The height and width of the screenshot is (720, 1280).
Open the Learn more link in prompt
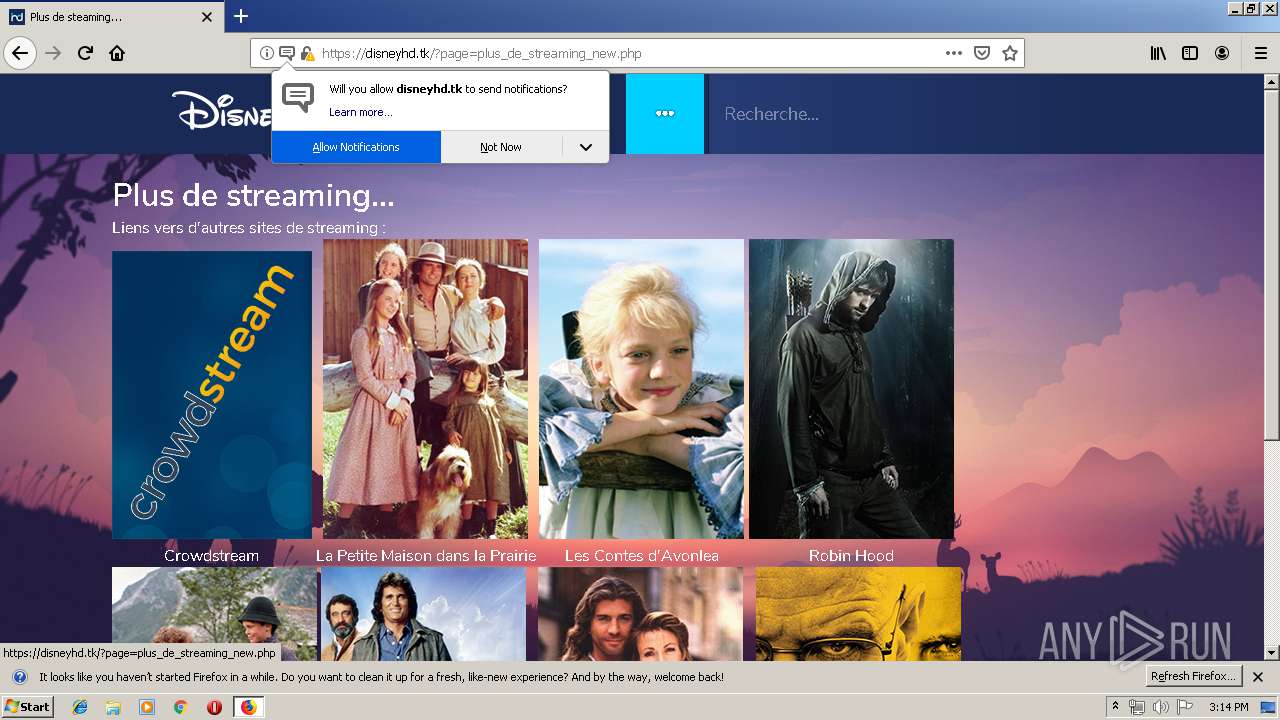pos(360,112)
